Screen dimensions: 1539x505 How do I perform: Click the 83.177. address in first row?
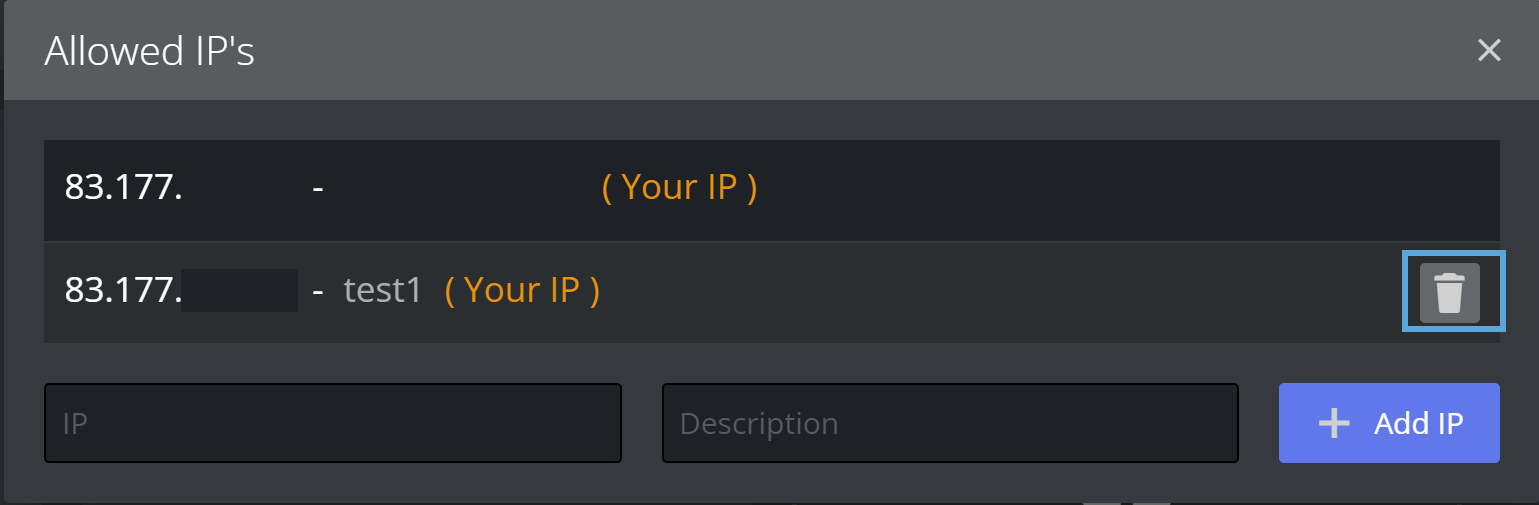point(123,188)
